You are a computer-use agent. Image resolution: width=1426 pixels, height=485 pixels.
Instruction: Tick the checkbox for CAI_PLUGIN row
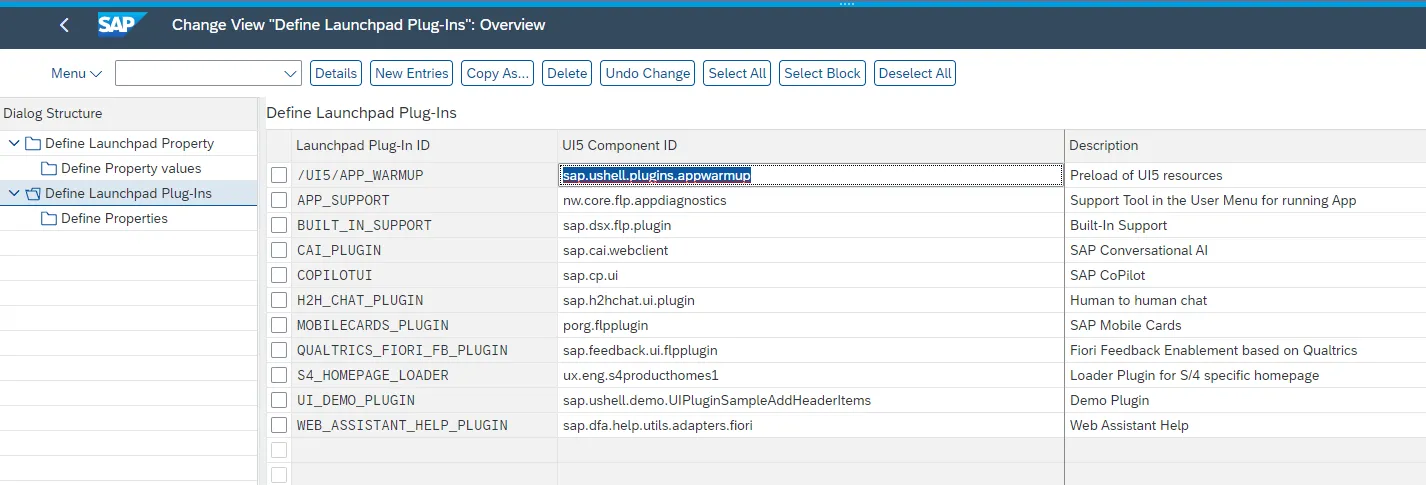[279, 250]
